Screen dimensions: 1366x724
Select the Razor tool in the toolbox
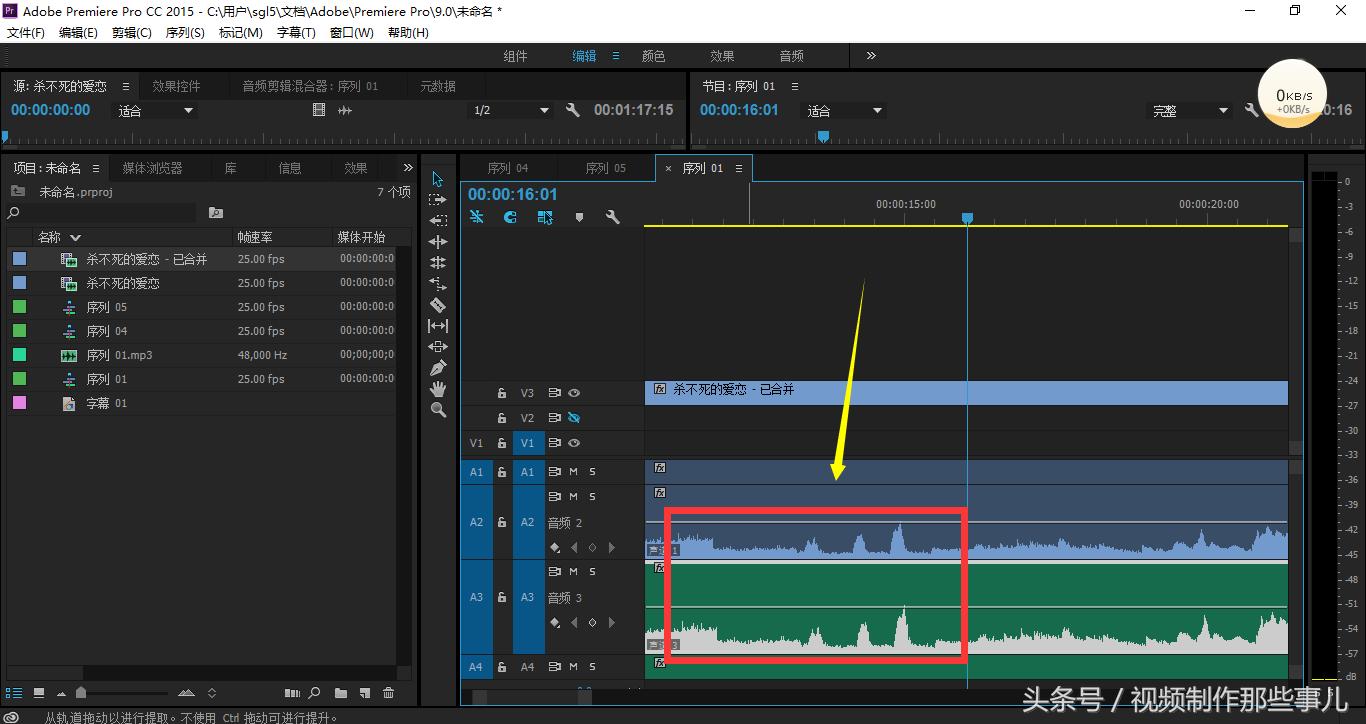pyautogui.click(x=437, y=305)
